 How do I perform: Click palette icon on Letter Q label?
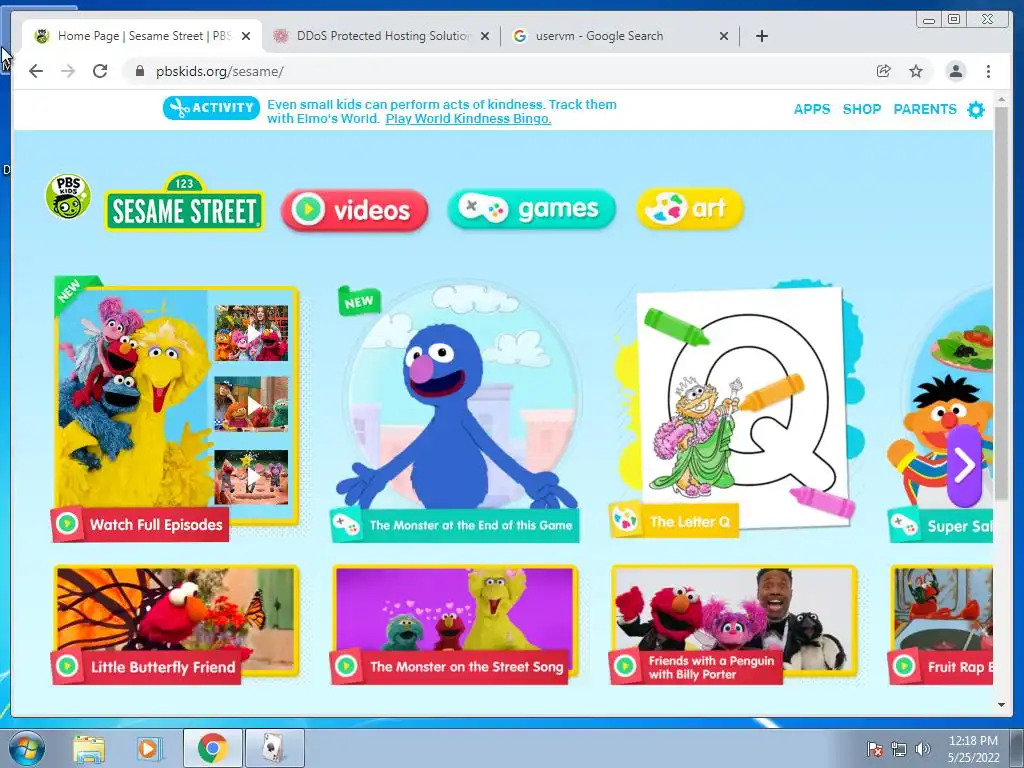click(625, 520)
